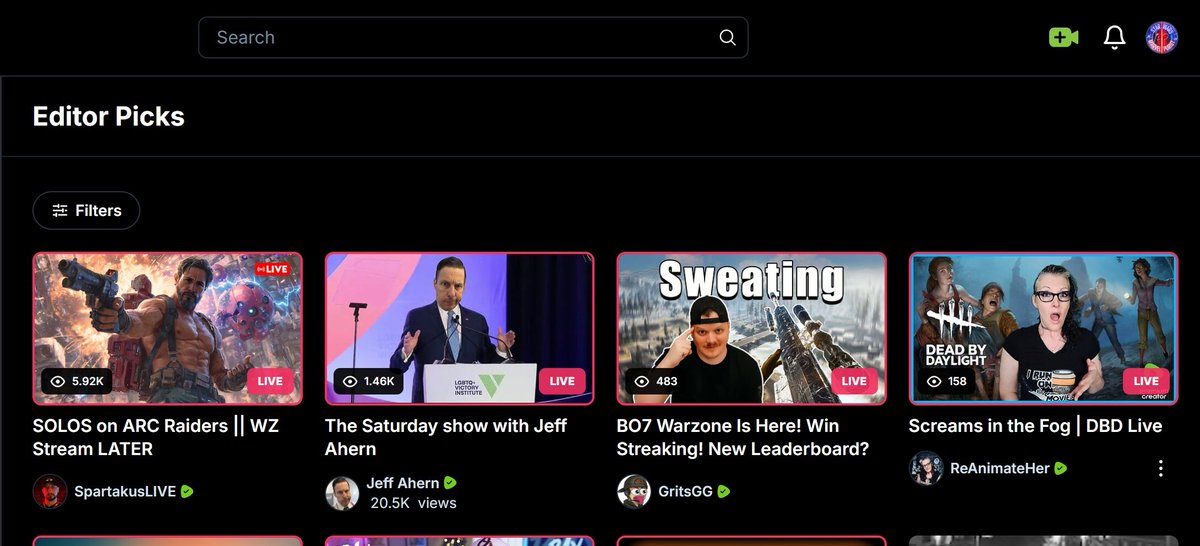The width and height of the screenshot is (1200, 546).
Task: Click the "20.5K views" text under Jeff Ahern
Action: click(x=413, y=503)
